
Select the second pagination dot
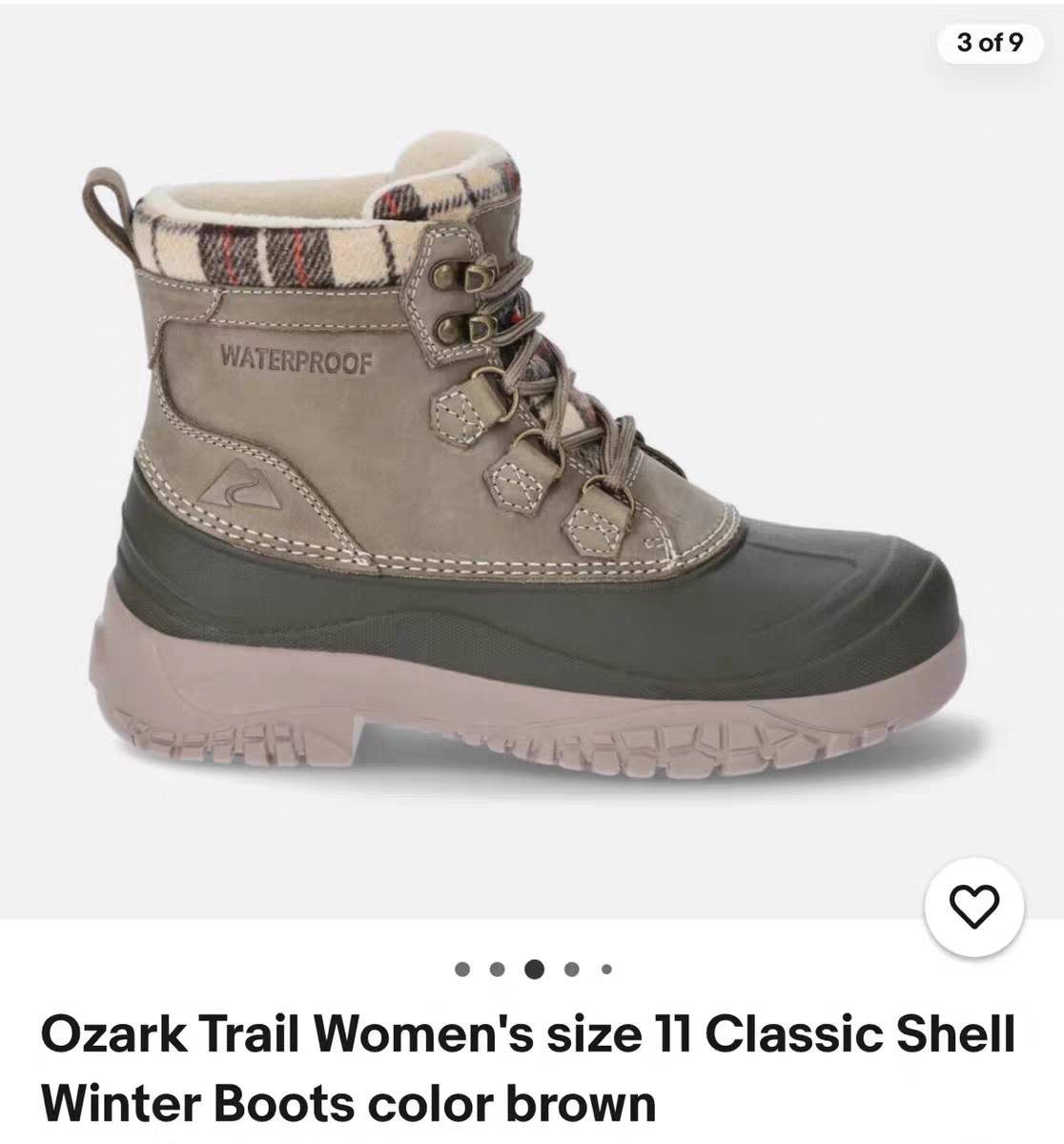(x=497, y=970)
